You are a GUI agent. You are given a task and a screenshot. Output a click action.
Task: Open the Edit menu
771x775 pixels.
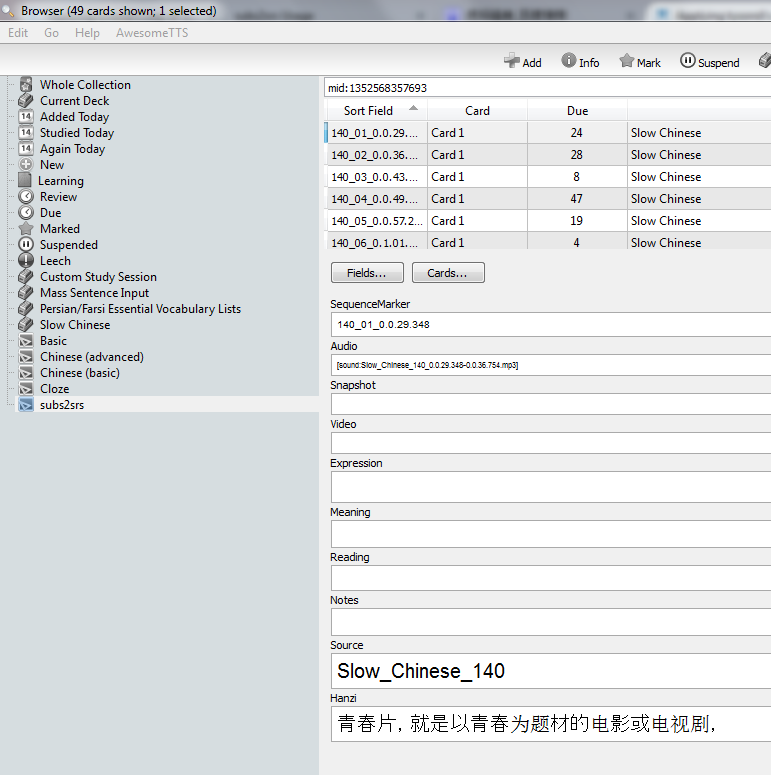(x=18, y=33)
